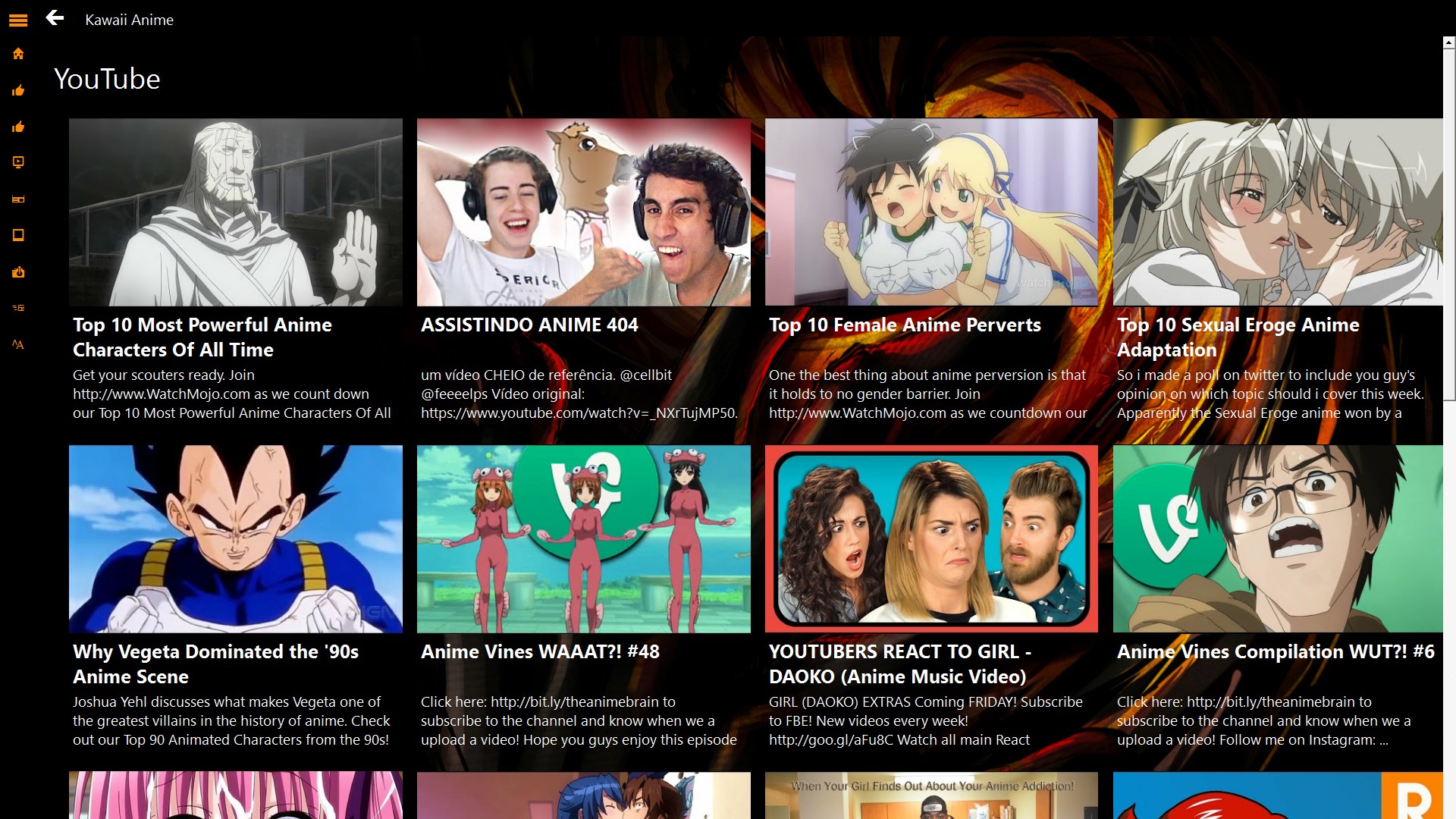Click the tablet-shaped sidebar icon
The image size is (1456, 819).
(x=18, y=235)
